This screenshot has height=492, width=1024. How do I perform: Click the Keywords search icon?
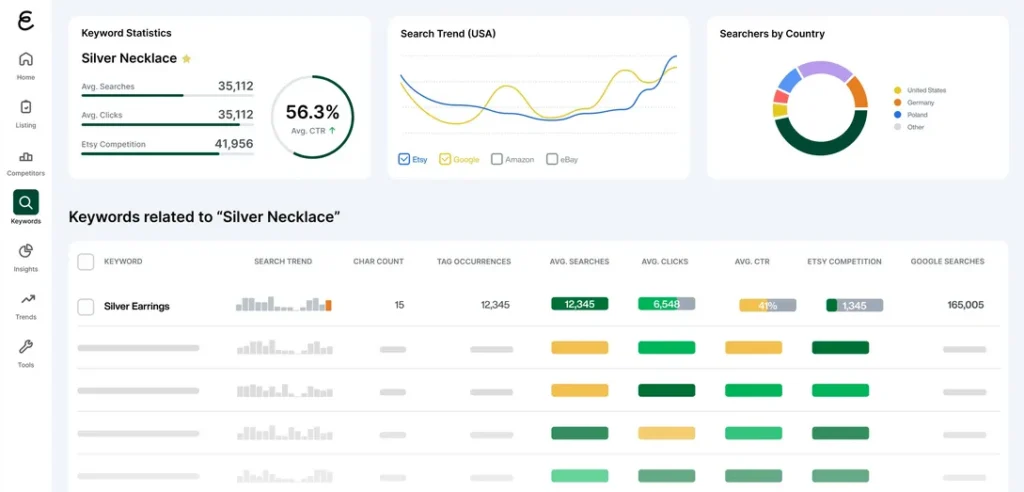25,203
